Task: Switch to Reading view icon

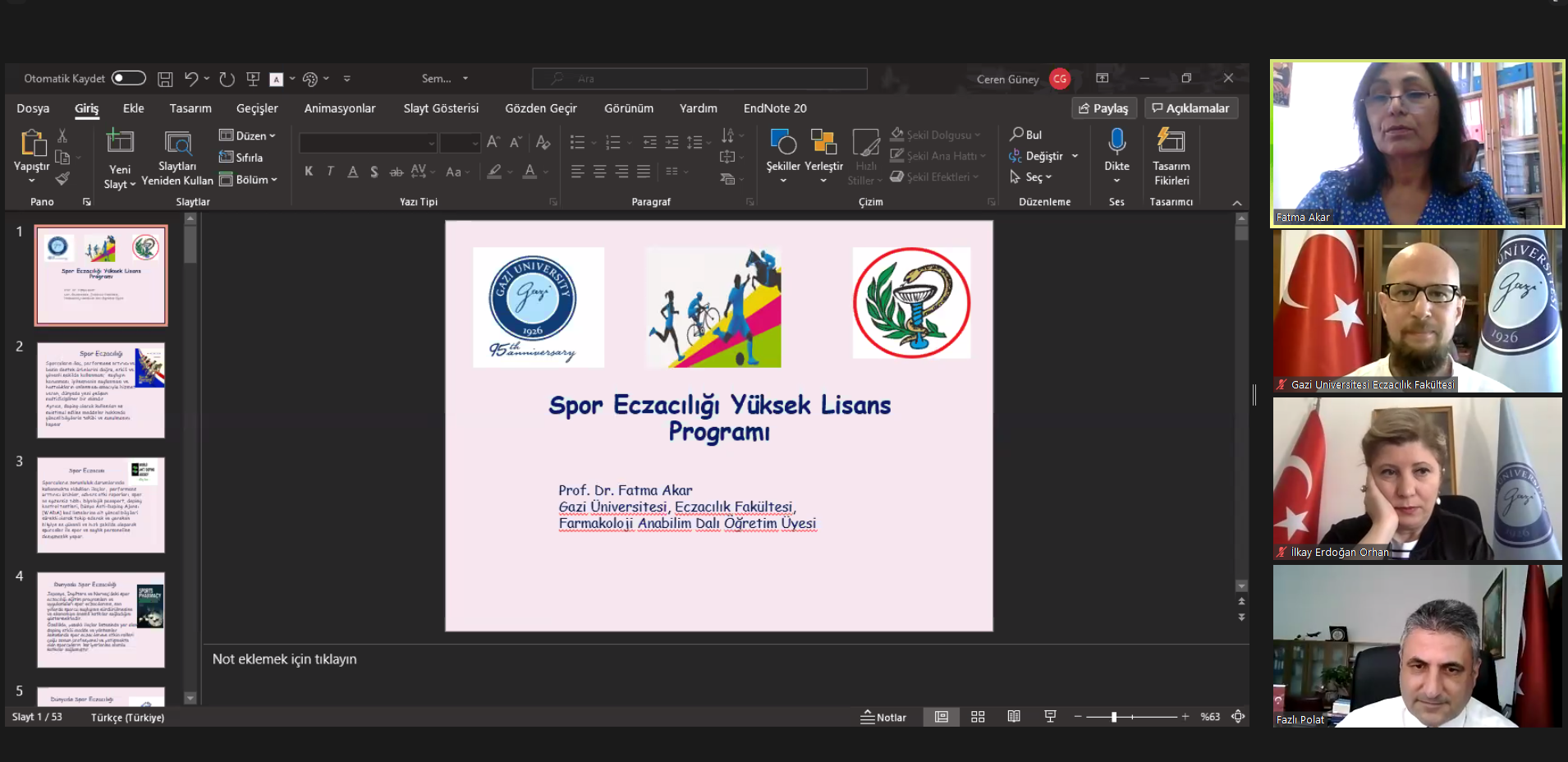Action: pyautogui.click(x=1014, y=717)
